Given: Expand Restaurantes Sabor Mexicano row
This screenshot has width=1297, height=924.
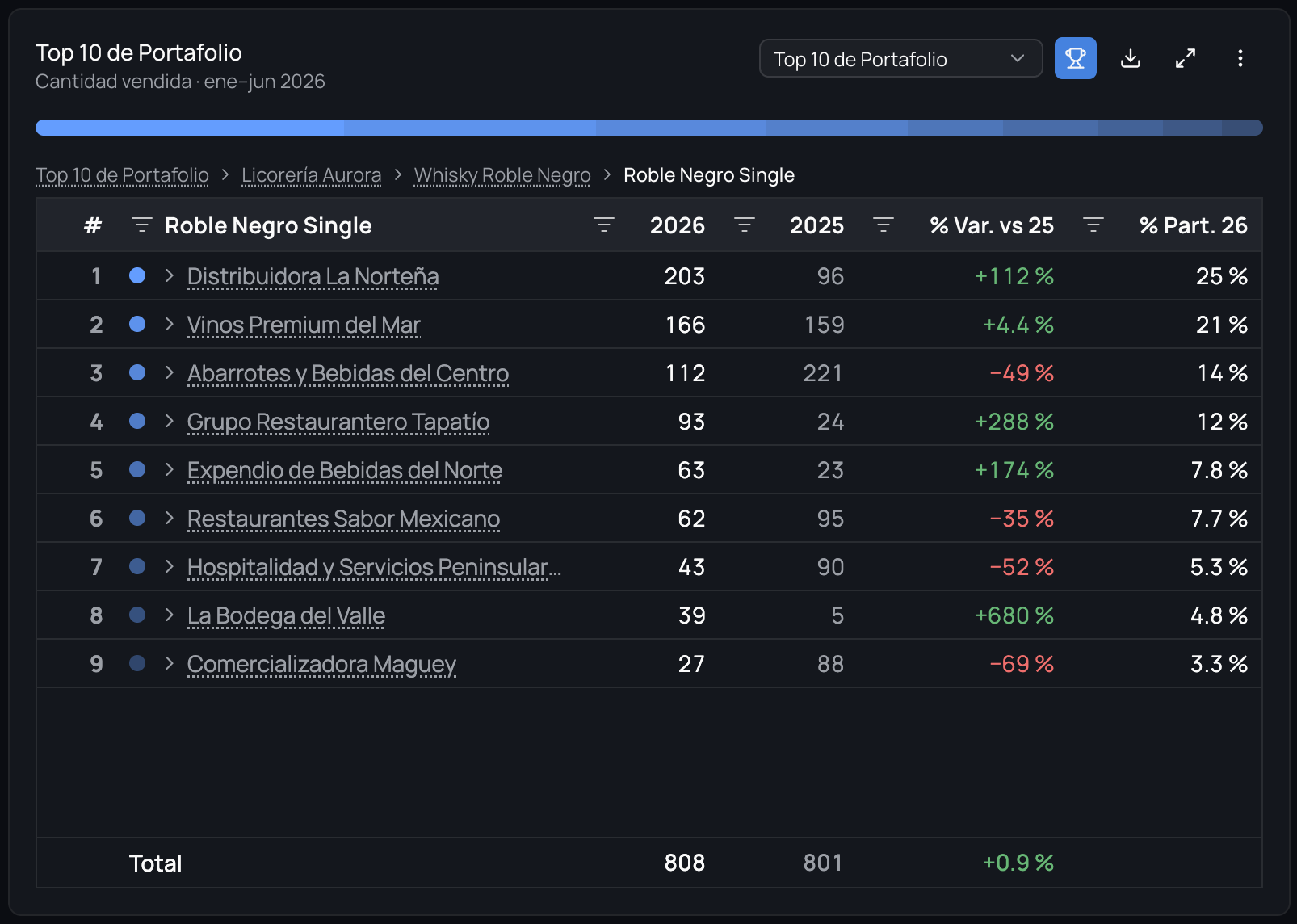Looking at the screenshot, I should tap(169, 518).
